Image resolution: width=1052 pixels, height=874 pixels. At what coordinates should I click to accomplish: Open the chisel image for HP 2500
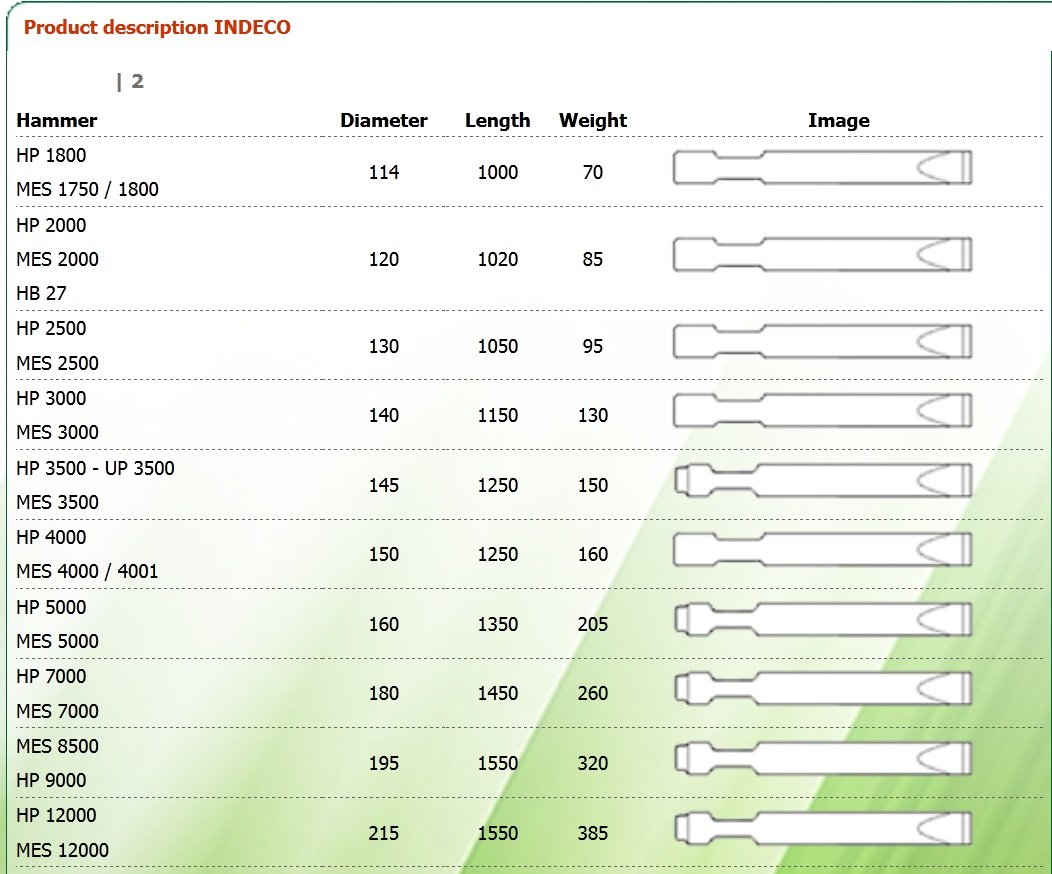(823, 341)
